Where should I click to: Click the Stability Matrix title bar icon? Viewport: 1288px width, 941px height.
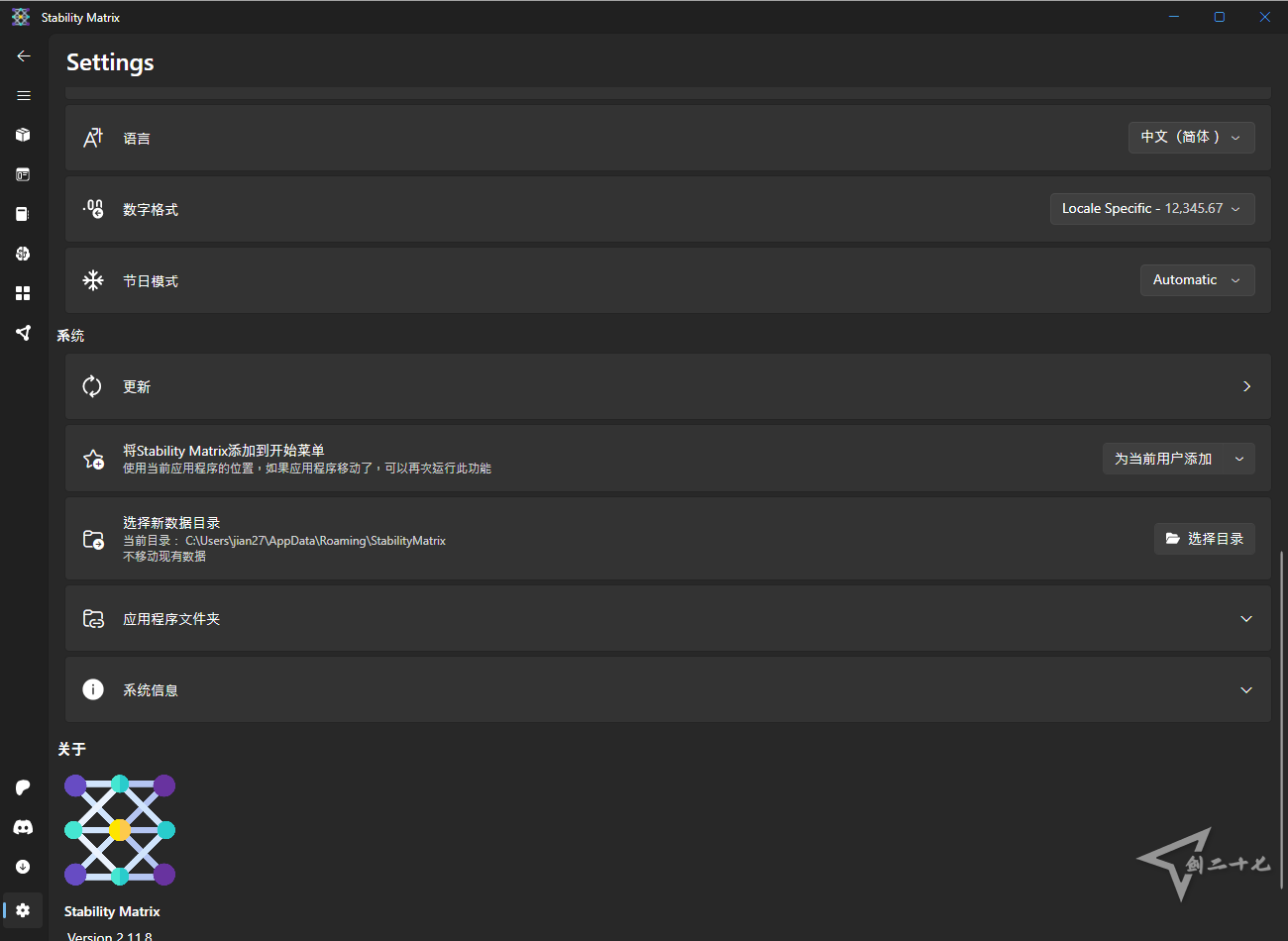click(21, 17)
